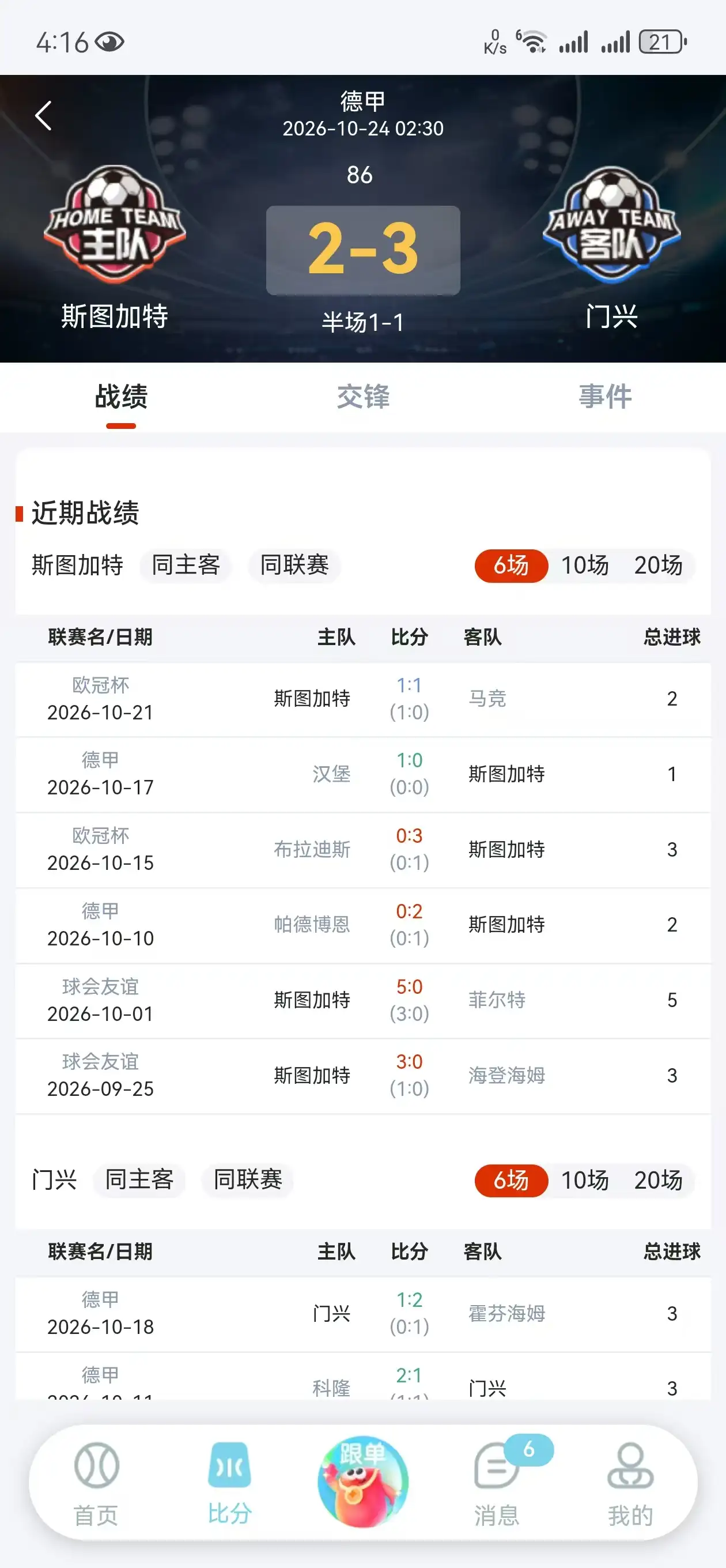This screenshot has height=1568, width=726.
Task: Select 20场 for 斯图加特 record
Action: 659,566
